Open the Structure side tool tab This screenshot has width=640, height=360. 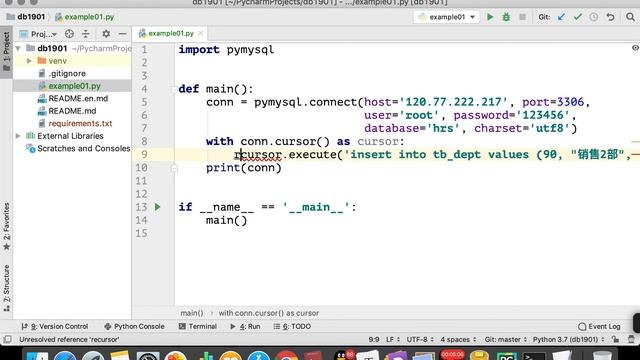[x=6, y=289]
